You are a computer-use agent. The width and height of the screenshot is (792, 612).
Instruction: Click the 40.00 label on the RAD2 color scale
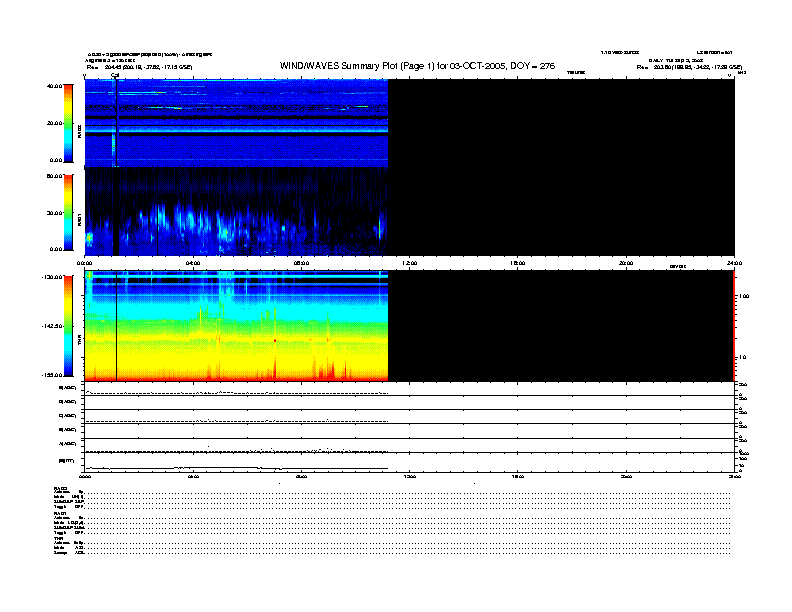click(x=55, y=86)
